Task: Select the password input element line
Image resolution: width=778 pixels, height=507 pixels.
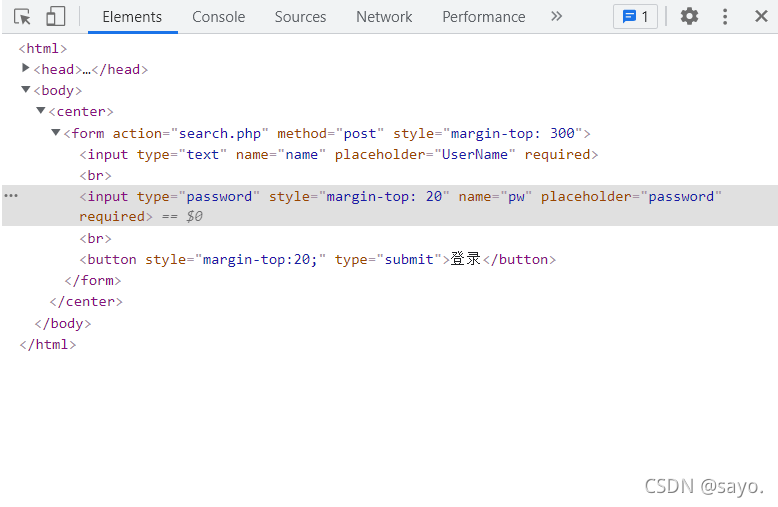Action: click(389, 206)
